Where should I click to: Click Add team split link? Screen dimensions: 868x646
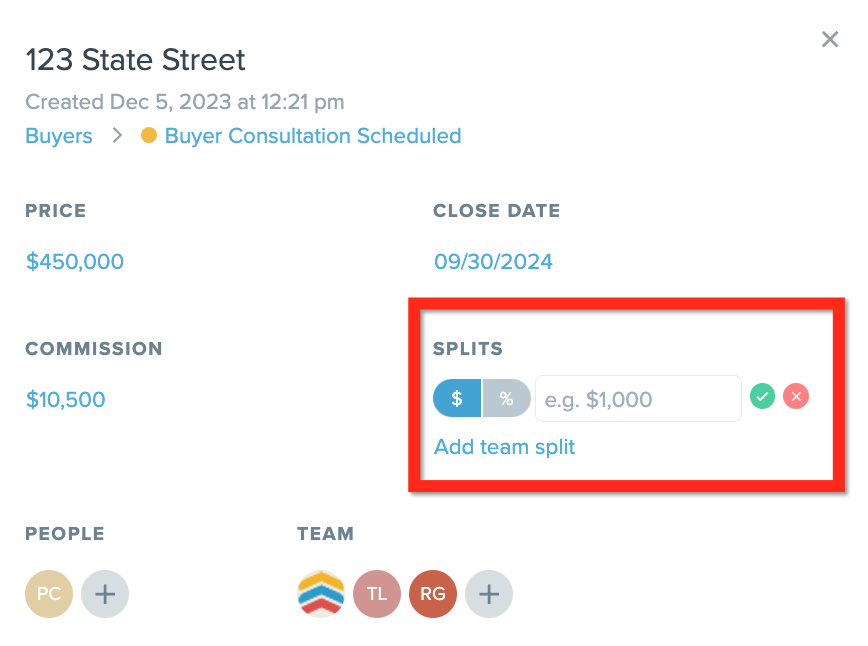tap(504, 447)
